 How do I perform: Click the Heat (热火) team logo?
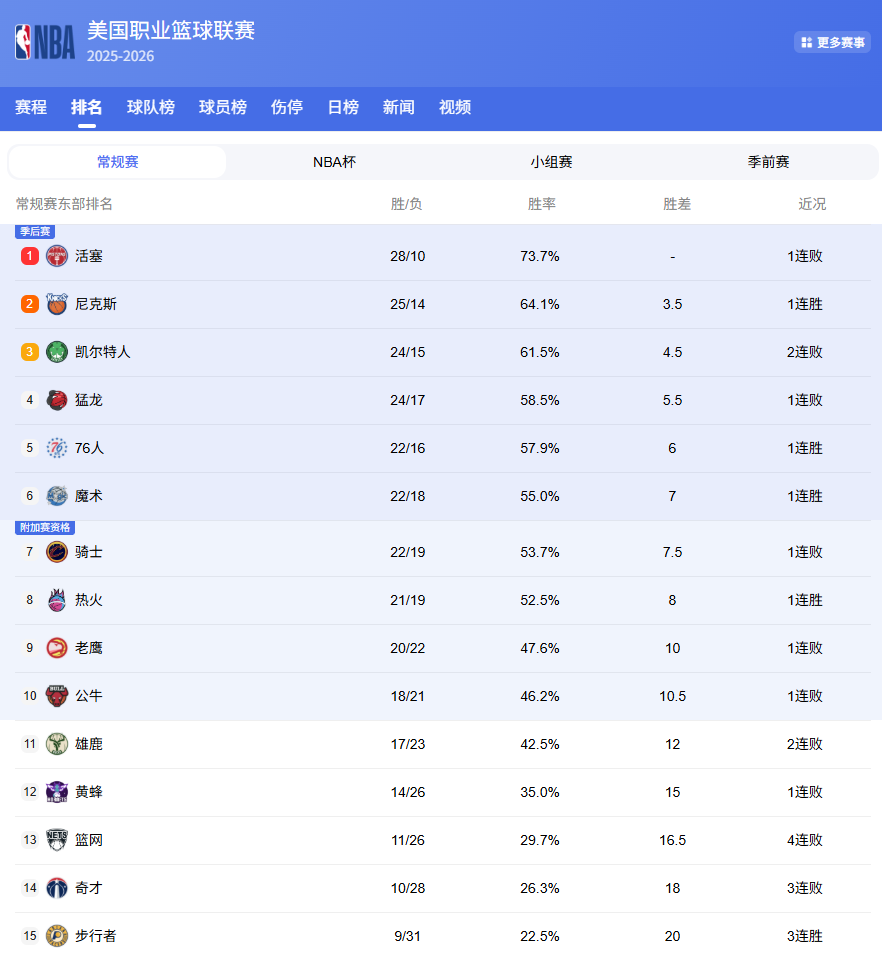(57, 600)
